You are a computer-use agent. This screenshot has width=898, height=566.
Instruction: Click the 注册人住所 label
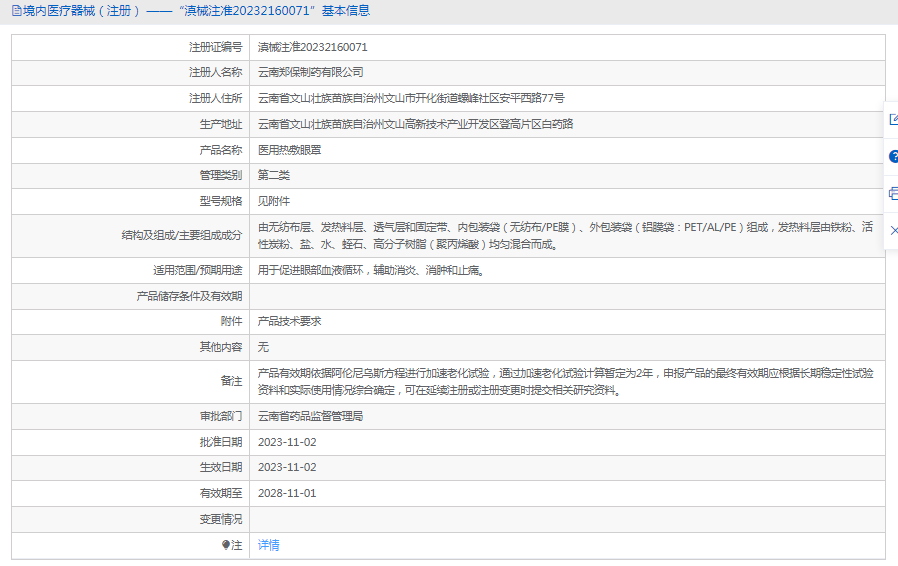coord(215,98)
